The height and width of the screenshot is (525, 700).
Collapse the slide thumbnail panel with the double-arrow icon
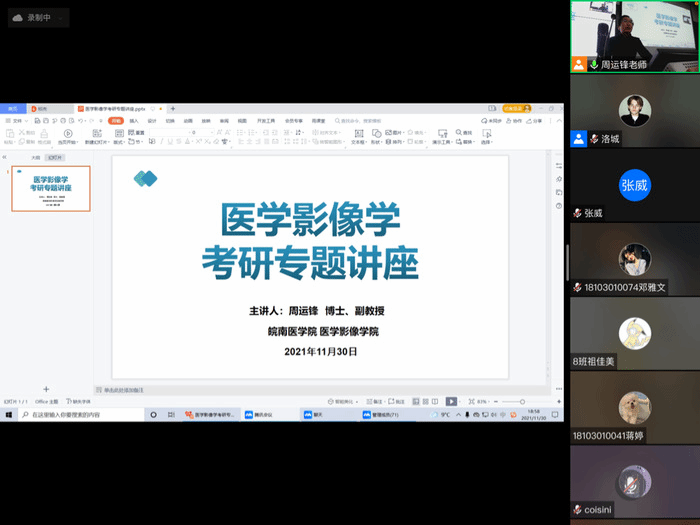click(6, 157)
